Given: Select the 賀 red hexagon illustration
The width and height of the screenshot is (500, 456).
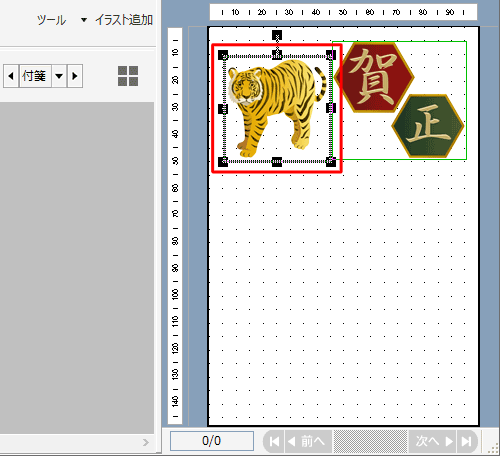Looking at the screenshot, I should 374,77.
